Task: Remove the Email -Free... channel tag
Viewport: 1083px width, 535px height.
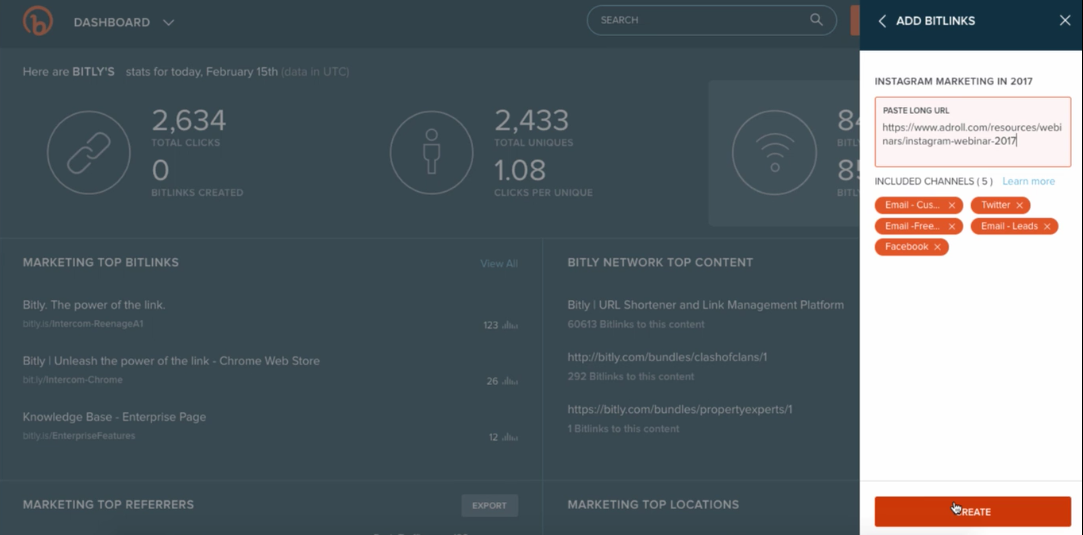Action: pyautogui.click(x=952, y=226)
